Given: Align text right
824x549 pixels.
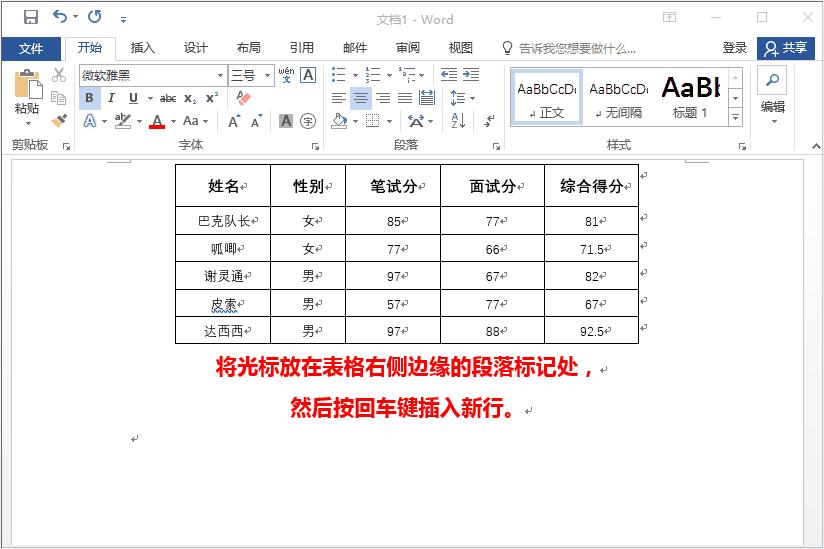Looking at the screenshot, I should 383,98.
